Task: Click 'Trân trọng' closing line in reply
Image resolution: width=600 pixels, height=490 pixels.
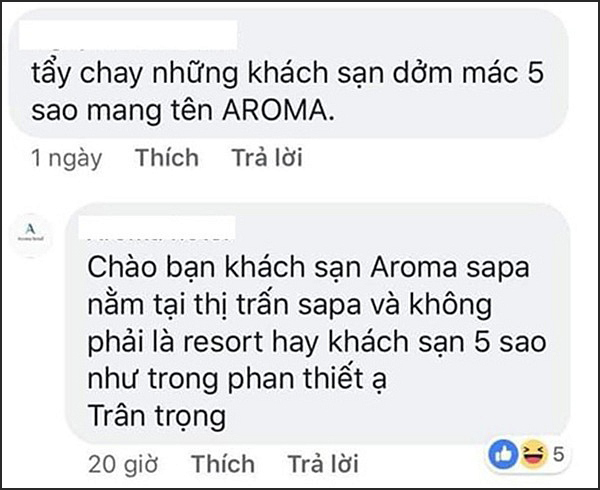Action: click(x=157, y=417)
